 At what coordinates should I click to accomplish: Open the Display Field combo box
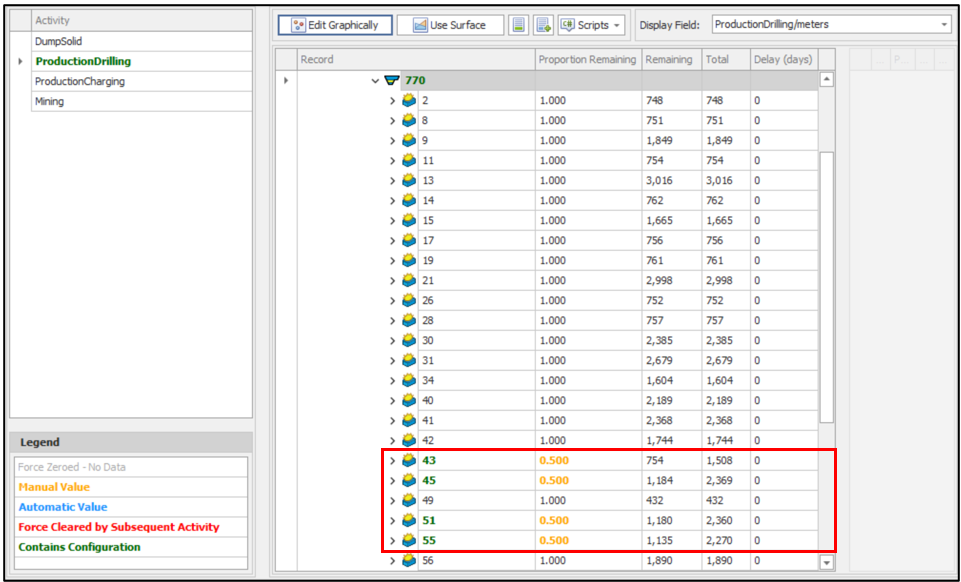pyautogui.click(x=830, y=25)
